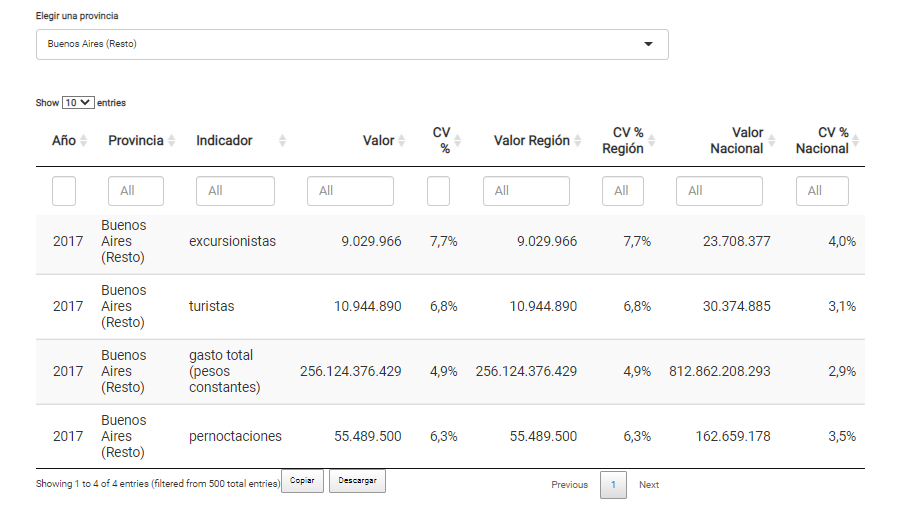This screenshot has width=910, height=518.
Task: Focus the Año filter box
Action: [x=64, y=191]
